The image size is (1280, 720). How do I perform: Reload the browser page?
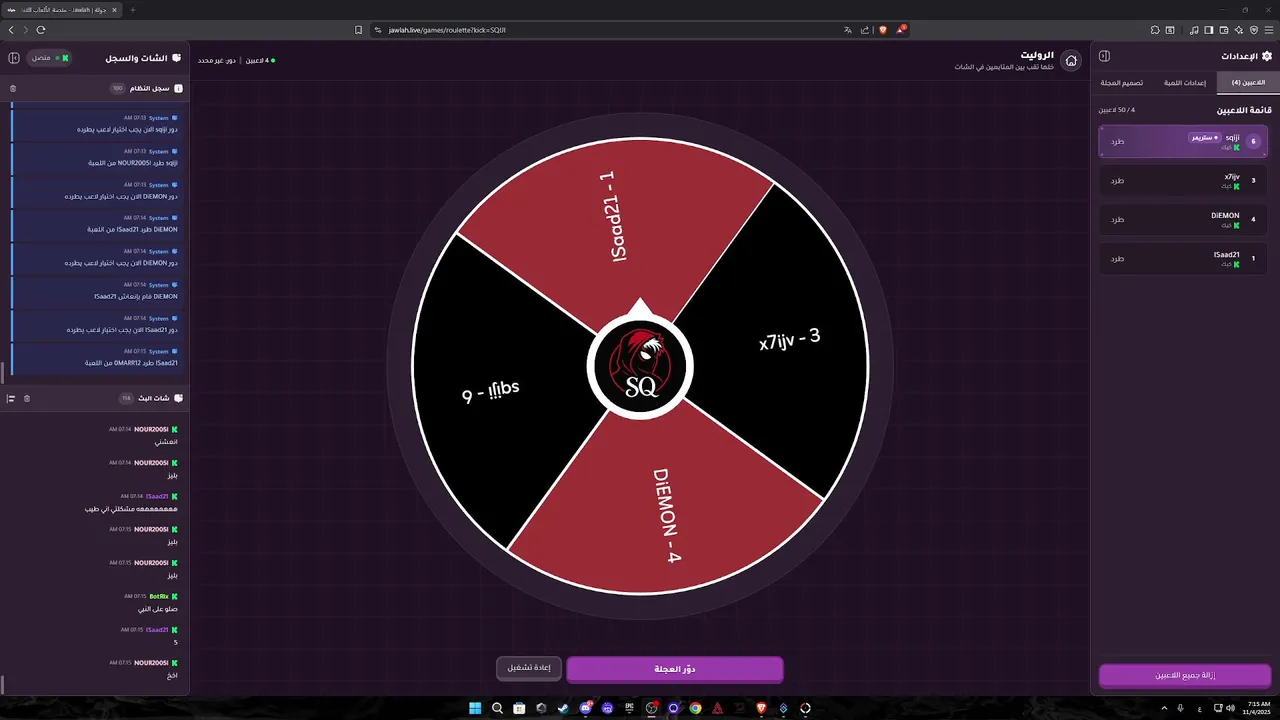[x=41, y=30]
